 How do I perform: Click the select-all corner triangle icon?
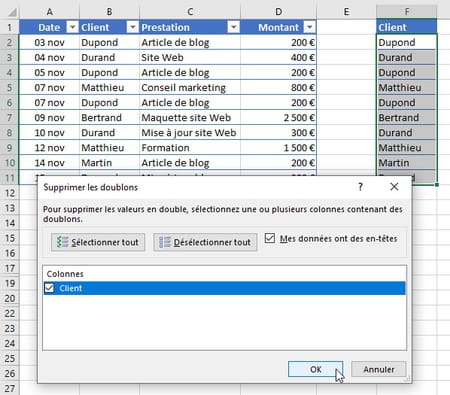coord(12,13)
